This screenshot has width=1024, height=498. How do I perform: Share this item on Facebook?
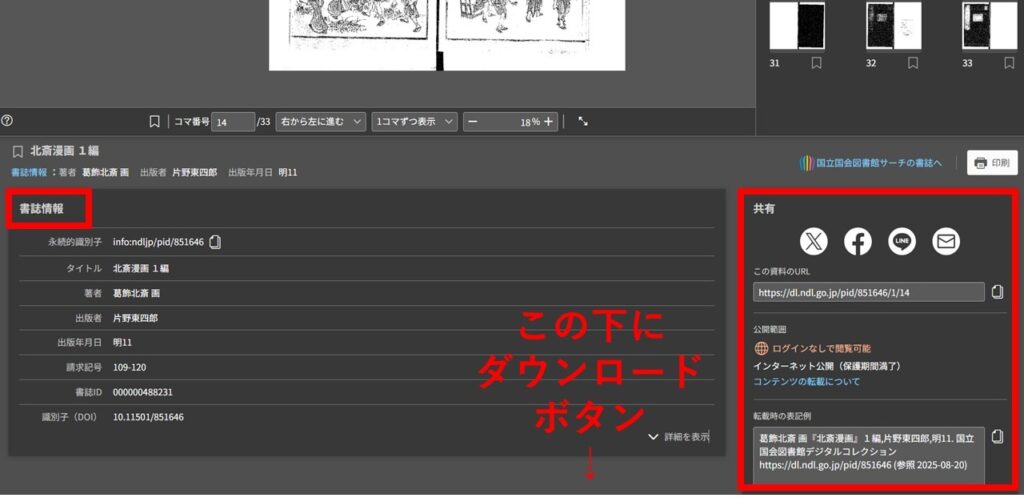point(858,241)
